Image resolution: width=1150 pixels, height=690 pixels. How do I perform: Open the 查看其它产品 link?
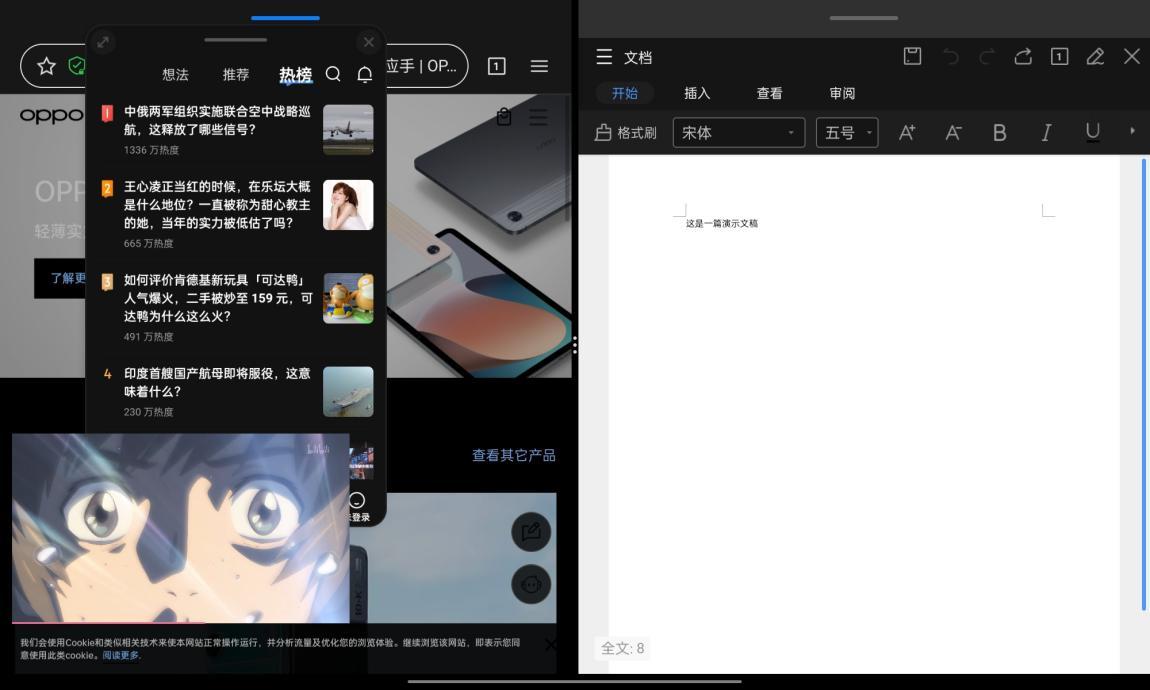tap(513, 455)
